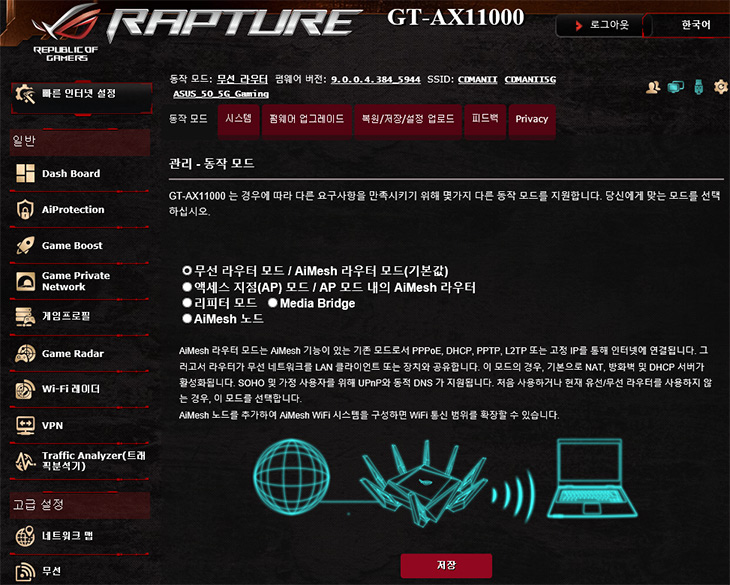The image size is (730, 585).
Task: Switch to the 시스템 tab
Action: coord(238,120)
